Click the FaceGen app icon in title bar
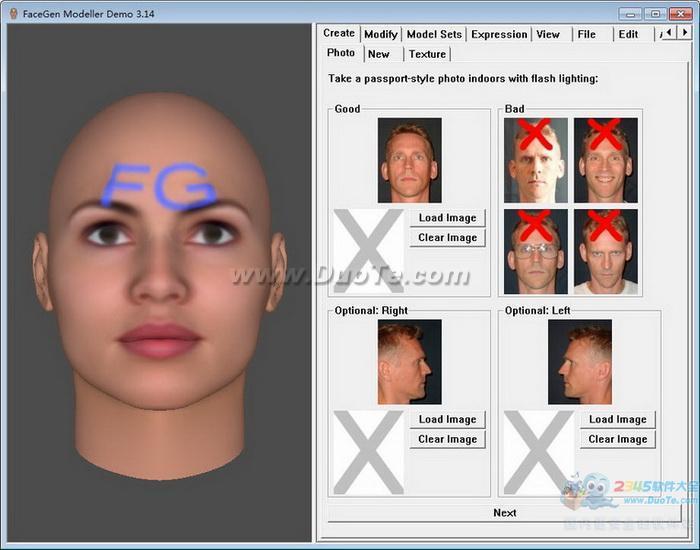Screen dimensions: 700x550 [x=13, y=13]
